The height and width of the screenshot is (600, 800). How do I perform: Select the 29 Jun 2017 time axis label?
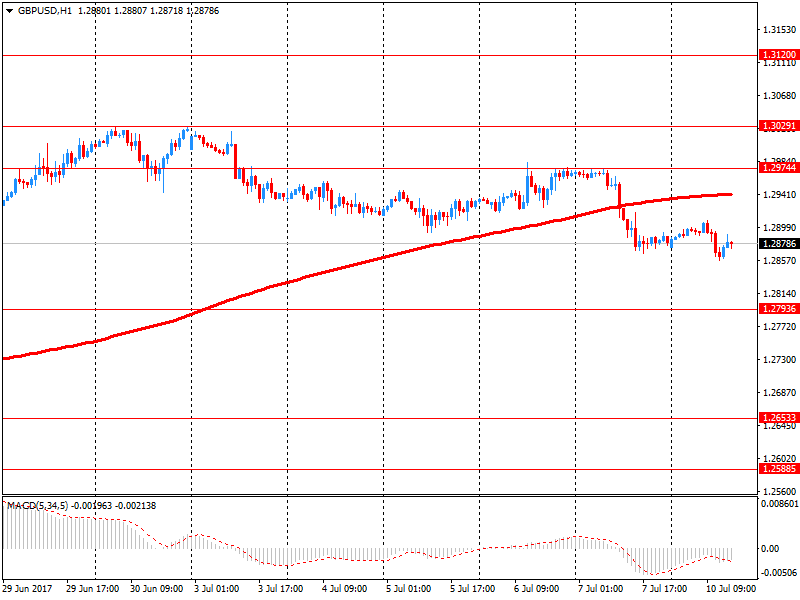pos(27,588)
